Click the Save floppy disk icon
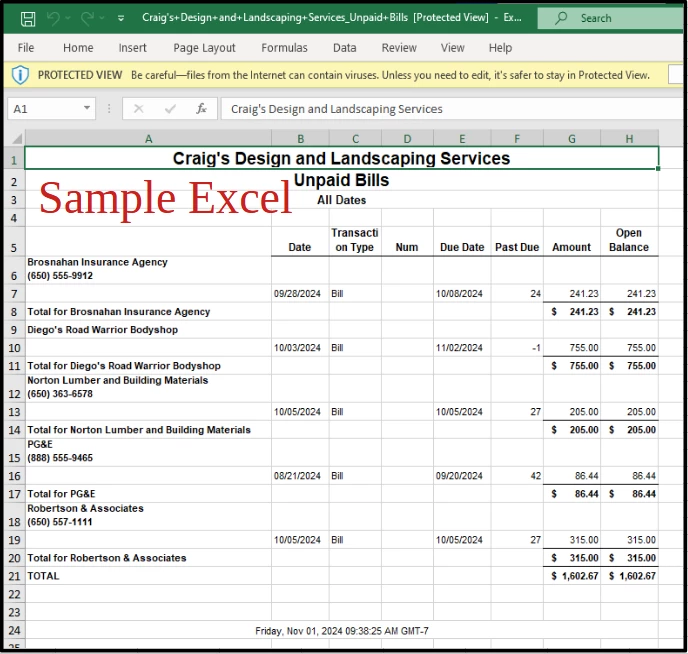The height and width of the screenshot is (654, 688). tap(28, 19)
